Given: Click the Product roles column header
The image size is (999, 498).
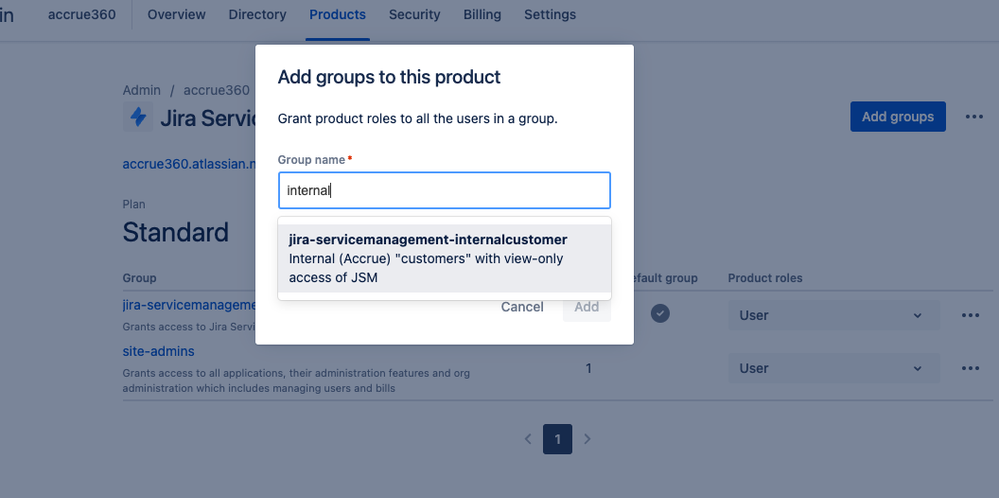Looking at the screenshot, I should 765,278.
